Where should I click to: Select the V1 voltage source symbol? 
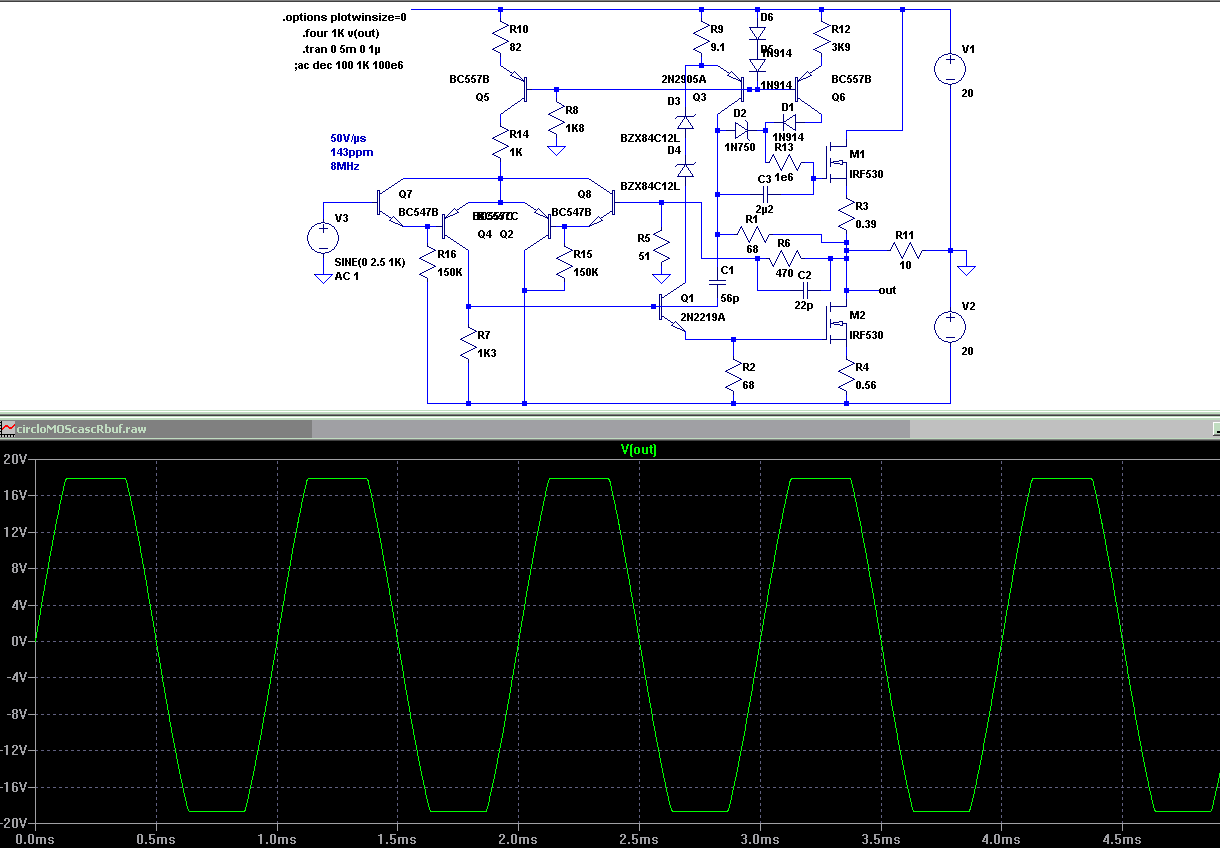pyautogui.click(x=949, y=69)
